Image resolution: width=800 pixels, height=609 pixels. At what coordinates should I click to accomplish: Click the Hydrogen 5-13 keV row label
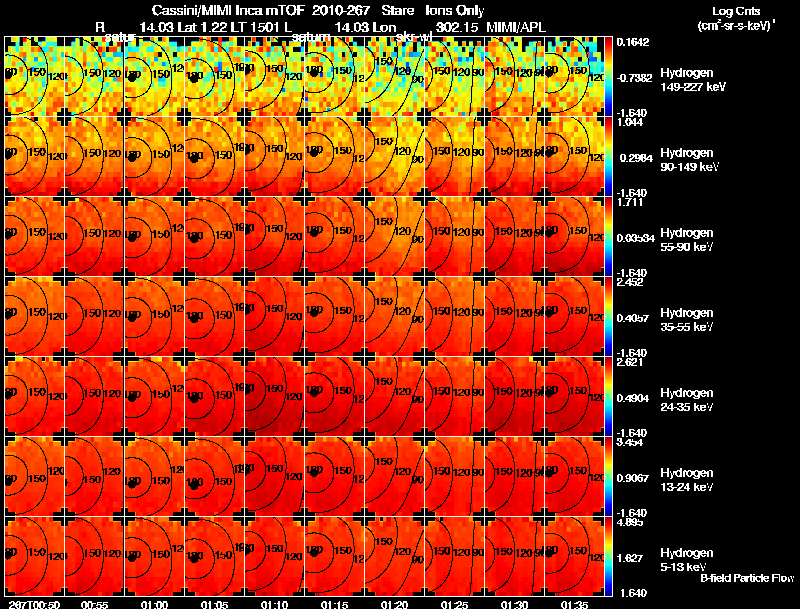pyautogui.click(x=687, y=560)
